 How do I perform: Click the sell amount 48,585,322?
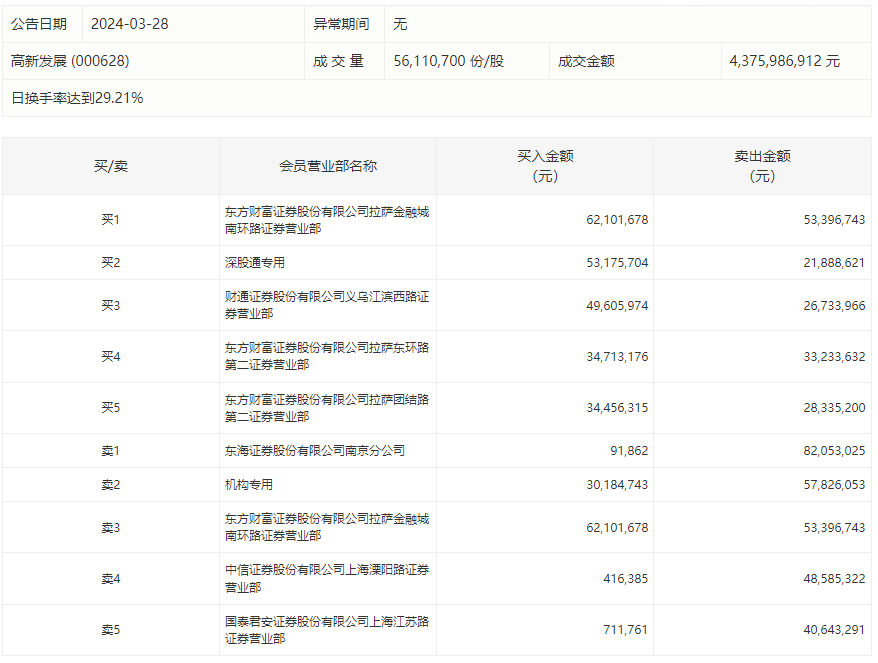[x=834, y=579]
